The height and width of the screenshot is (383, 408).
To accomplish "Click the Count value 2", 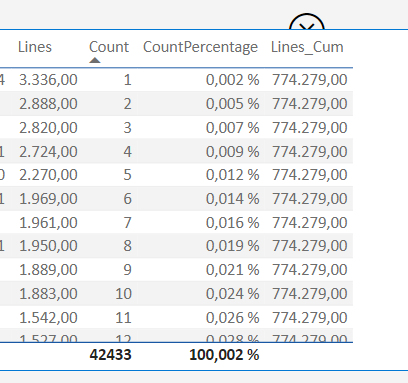I will tap(127, 104).
